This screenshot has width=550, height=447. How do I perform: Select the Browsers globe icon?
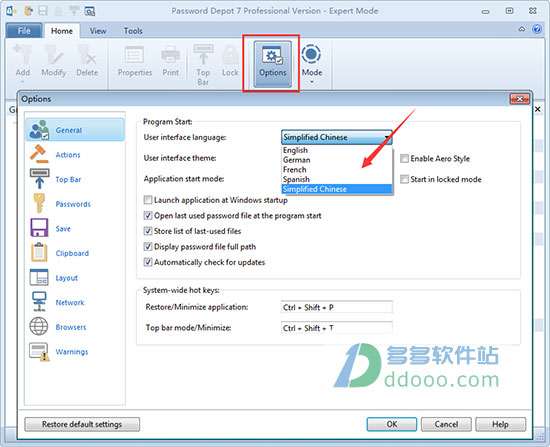pos(39,326)
